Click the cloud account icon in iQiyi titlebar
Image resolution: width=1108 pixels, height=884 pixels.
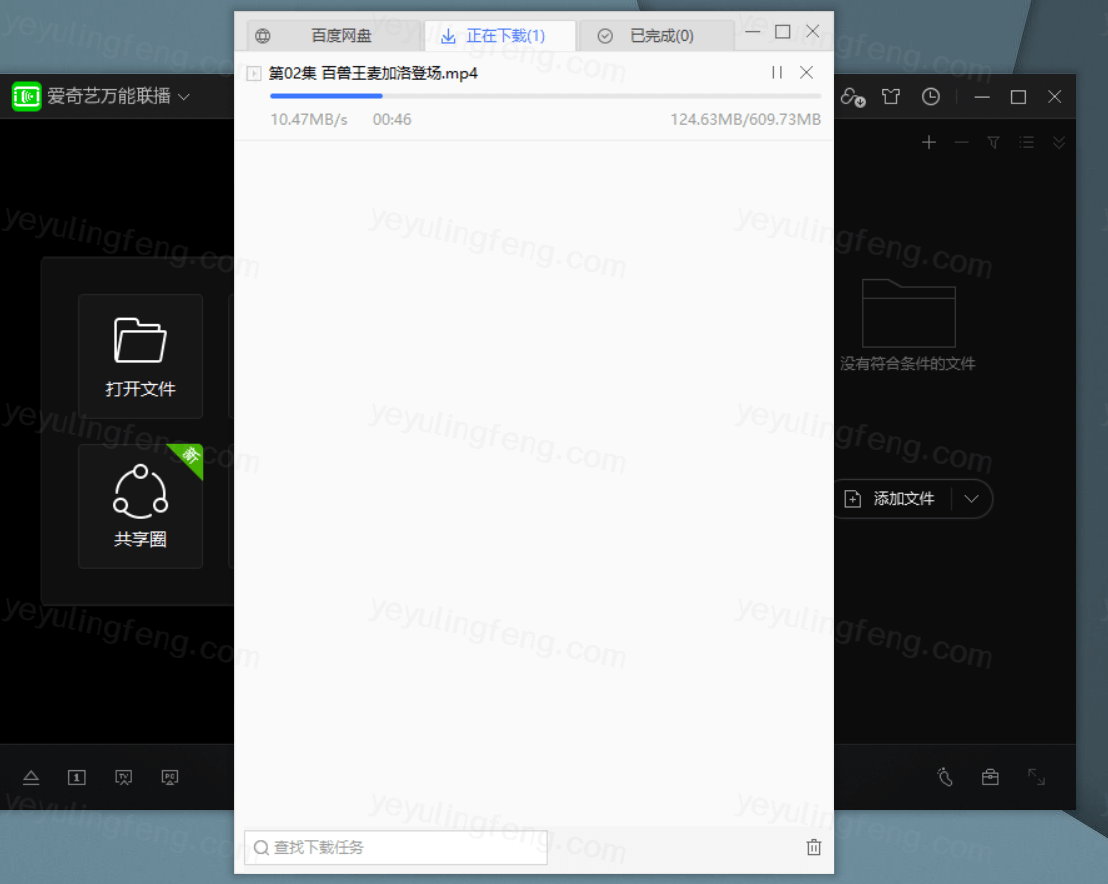853,97
